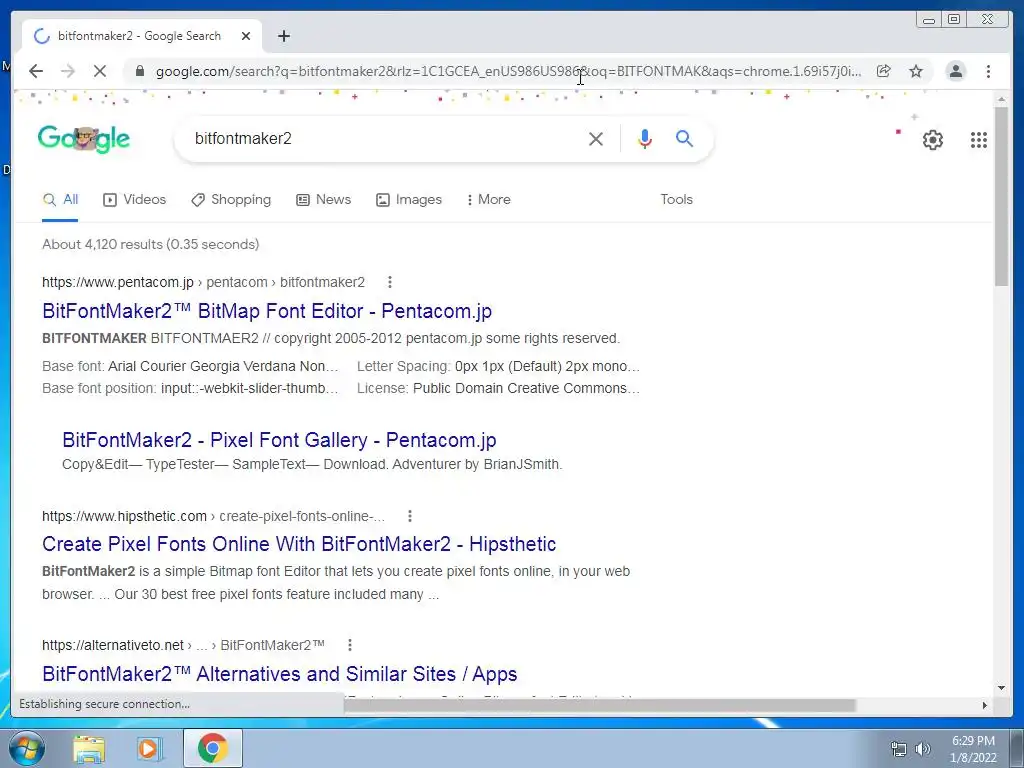Click the https://www.pentacom.jp breadcrumb URL
The image size is (1024, 768).
[x=118, y=282]
